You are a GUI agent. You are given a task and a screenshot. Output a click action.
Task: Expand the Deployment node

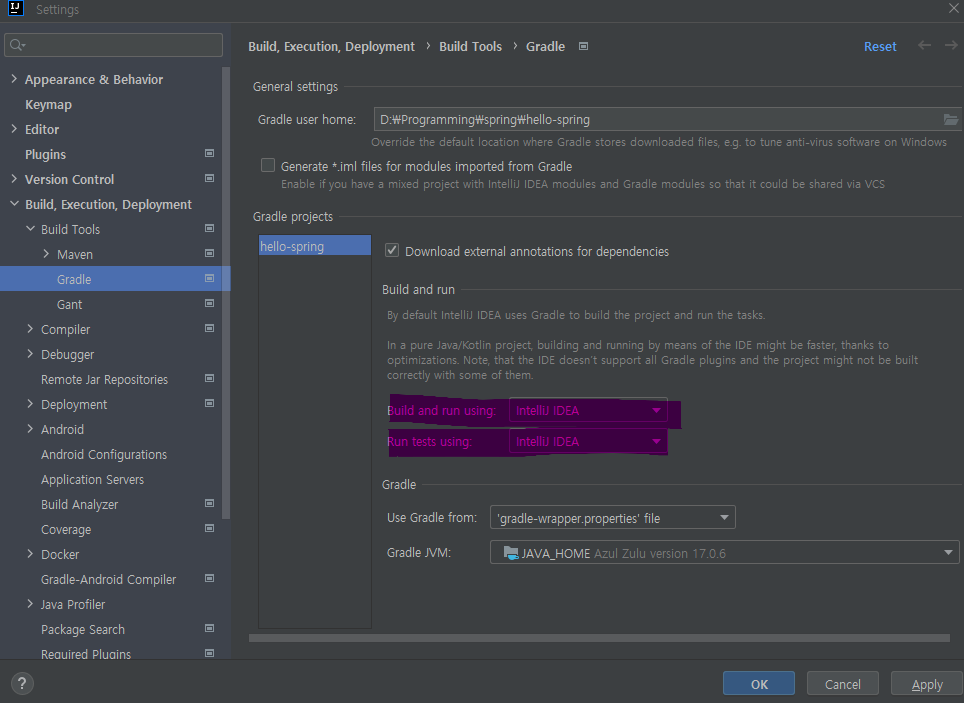click(30, 403)
